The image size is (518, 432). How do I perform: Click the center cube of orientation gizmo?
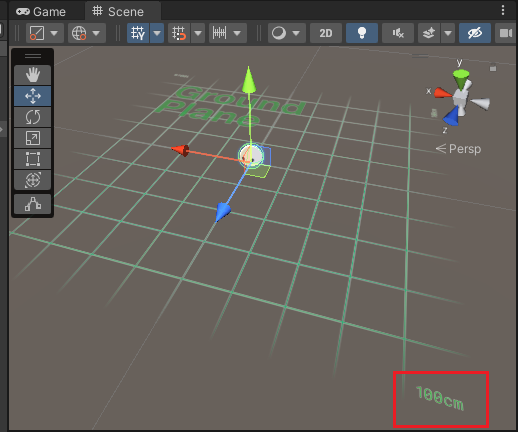(460, 98)
